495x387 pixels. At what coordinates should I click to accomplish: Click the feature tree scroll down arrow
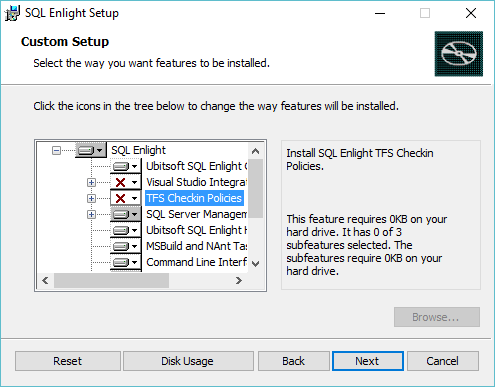(x=256, y=264)
